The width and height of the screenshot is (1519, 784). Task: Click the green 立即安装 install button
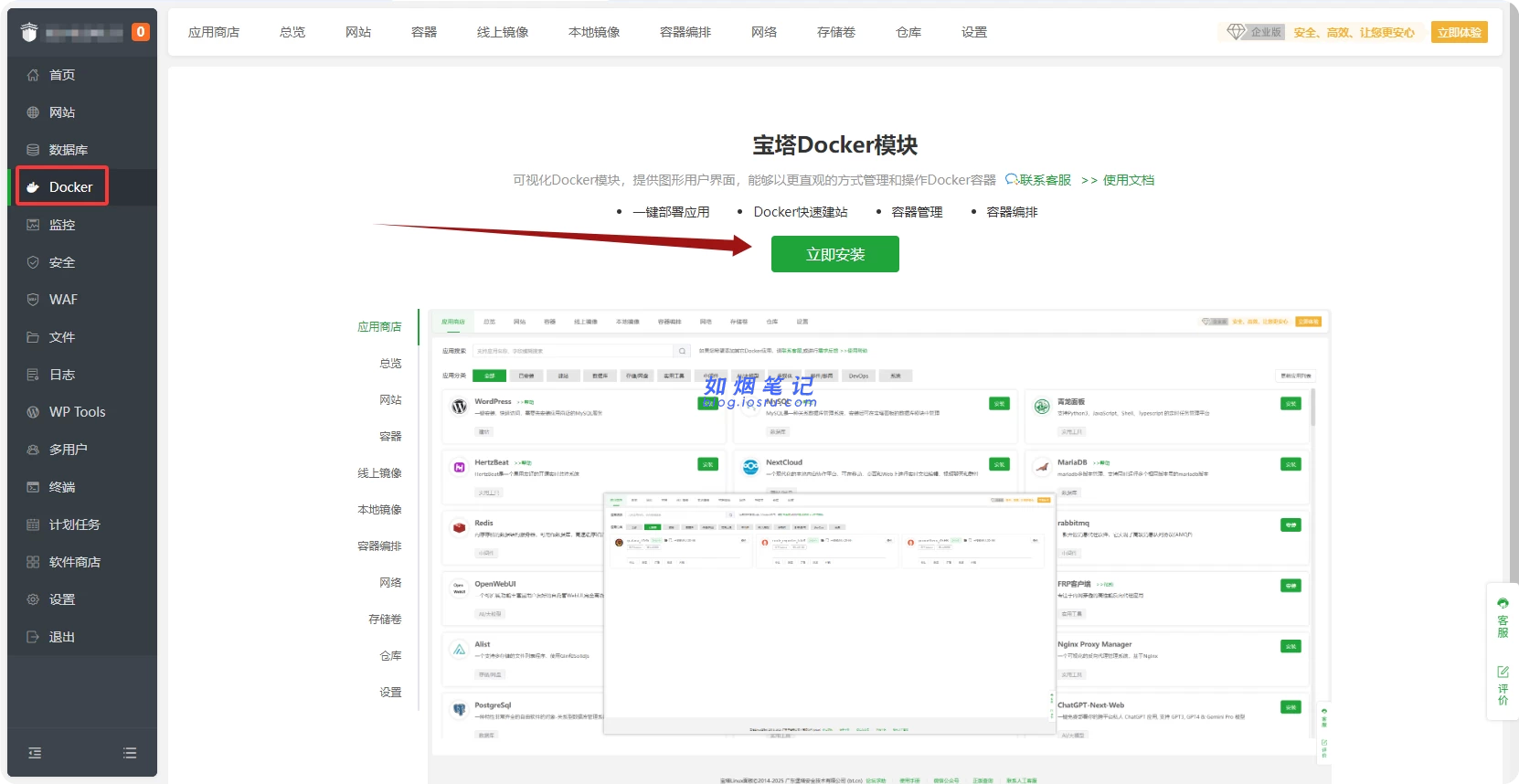tap(835, 254)
